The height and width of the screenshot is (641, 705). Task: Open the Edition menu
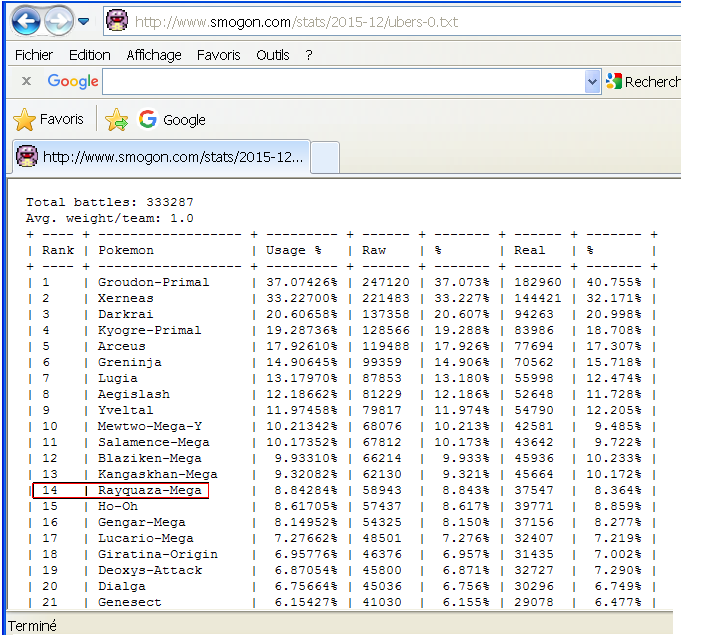90,55
